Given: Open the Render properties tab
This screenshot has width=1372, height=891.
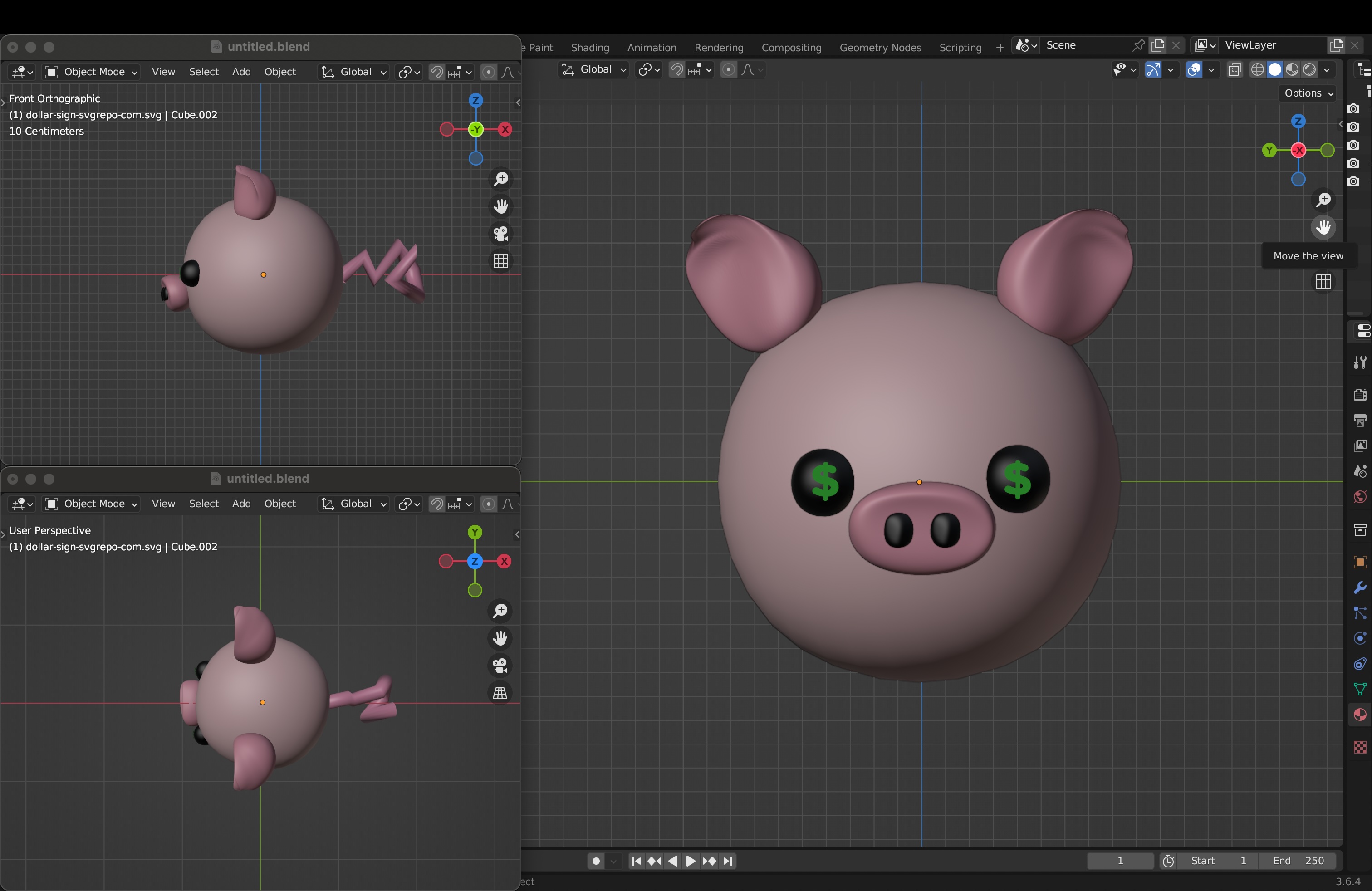Looking at the screenshot, I should coord(1359,395).
